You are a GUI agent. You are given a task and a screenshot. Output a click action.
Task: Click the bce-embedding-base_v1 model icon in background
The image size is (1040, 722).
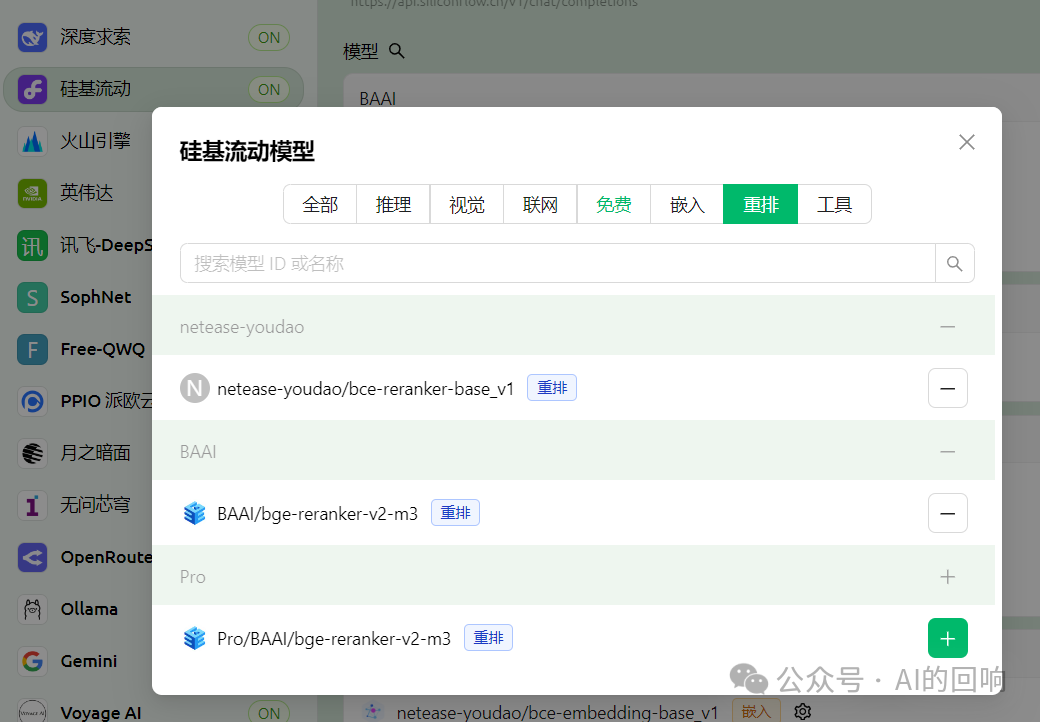point(373,711)
